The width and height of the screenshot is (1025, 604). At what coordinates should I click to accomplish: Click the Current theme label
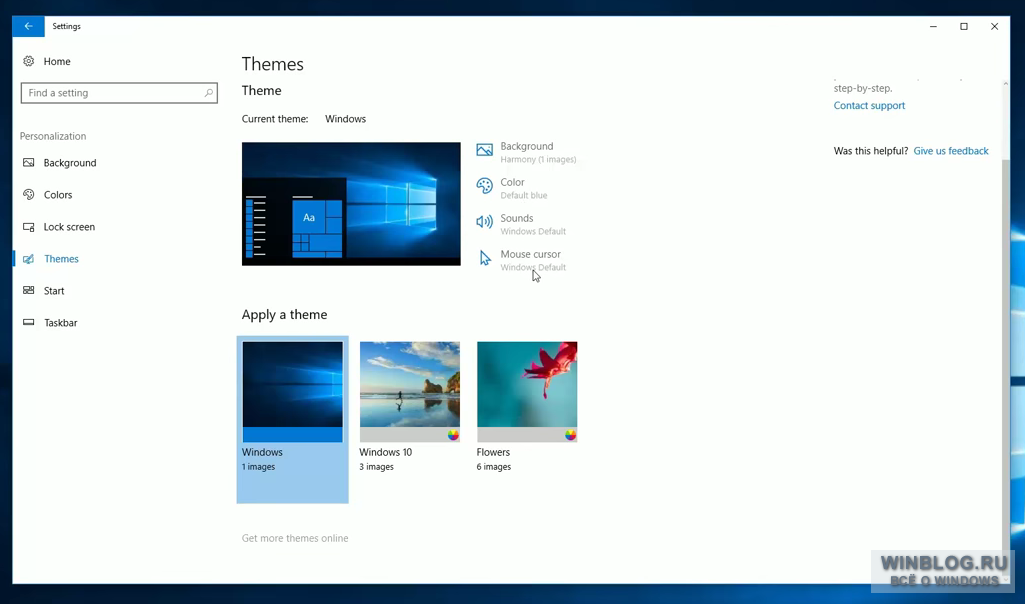click(275, 119)
